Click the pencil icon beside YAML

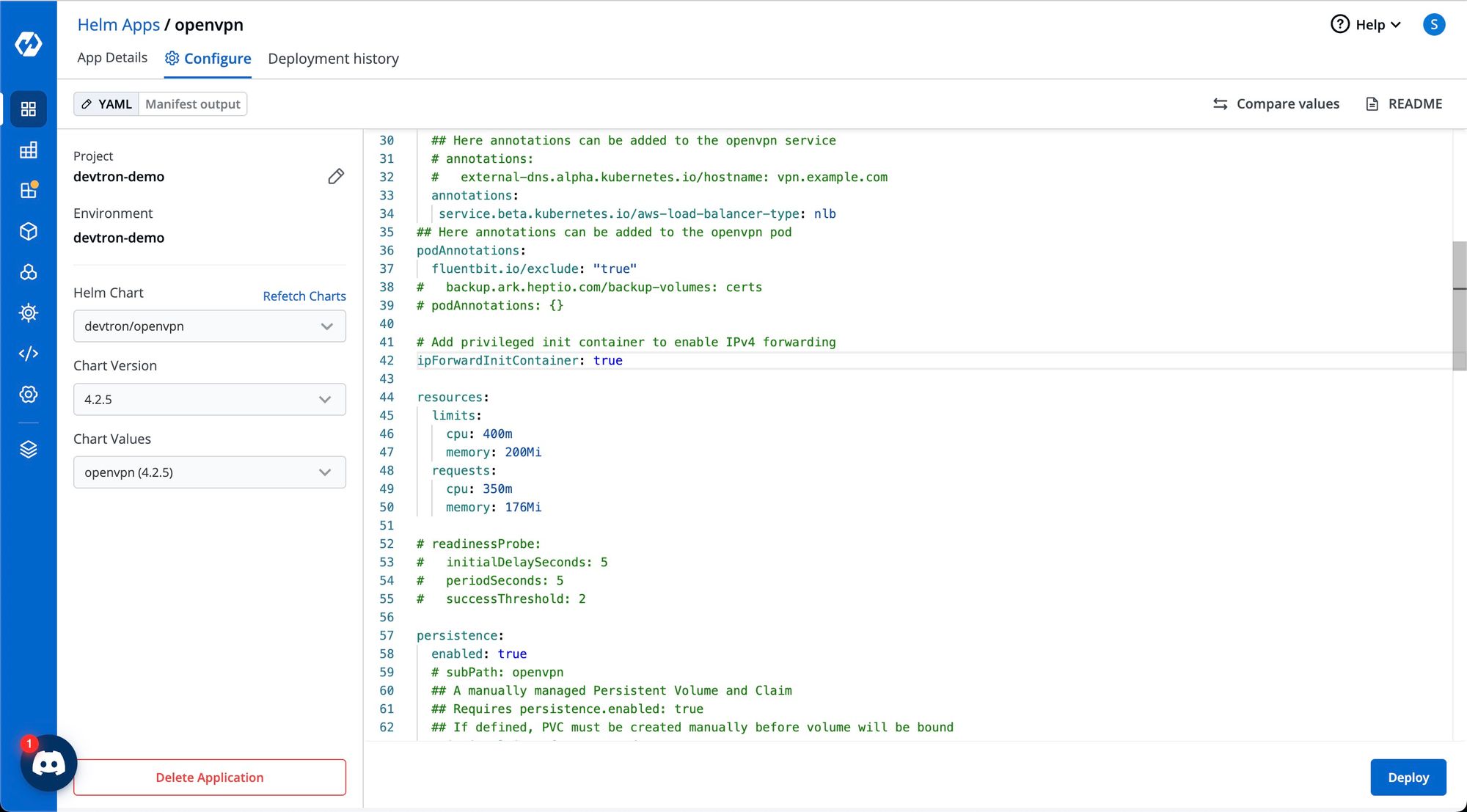pos(87,104)
